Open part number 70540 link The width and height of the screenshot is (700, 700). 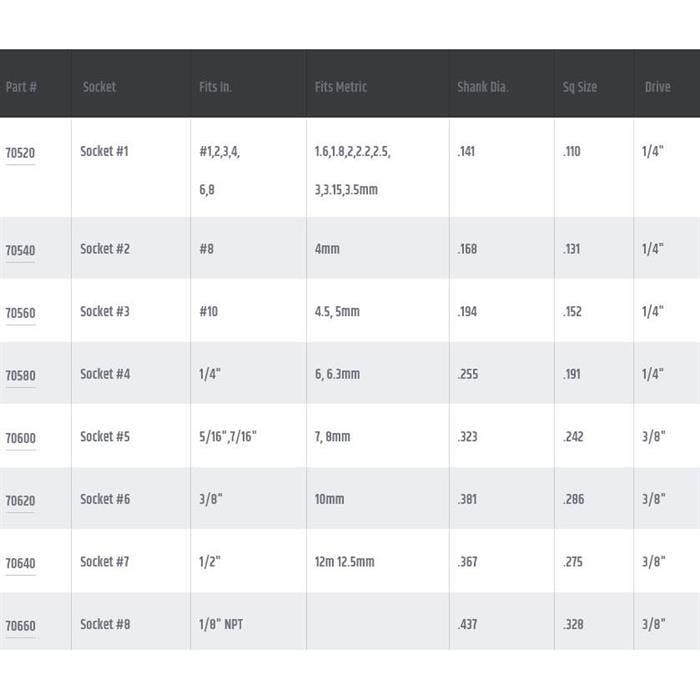tap(20, 251)
